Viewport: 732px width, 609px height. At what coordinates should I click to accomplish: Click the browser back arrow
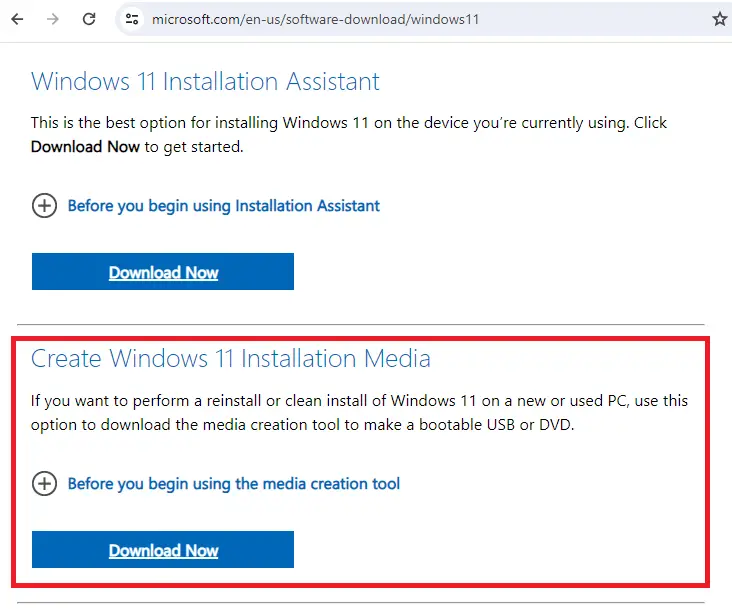click(x=17, y=19)
